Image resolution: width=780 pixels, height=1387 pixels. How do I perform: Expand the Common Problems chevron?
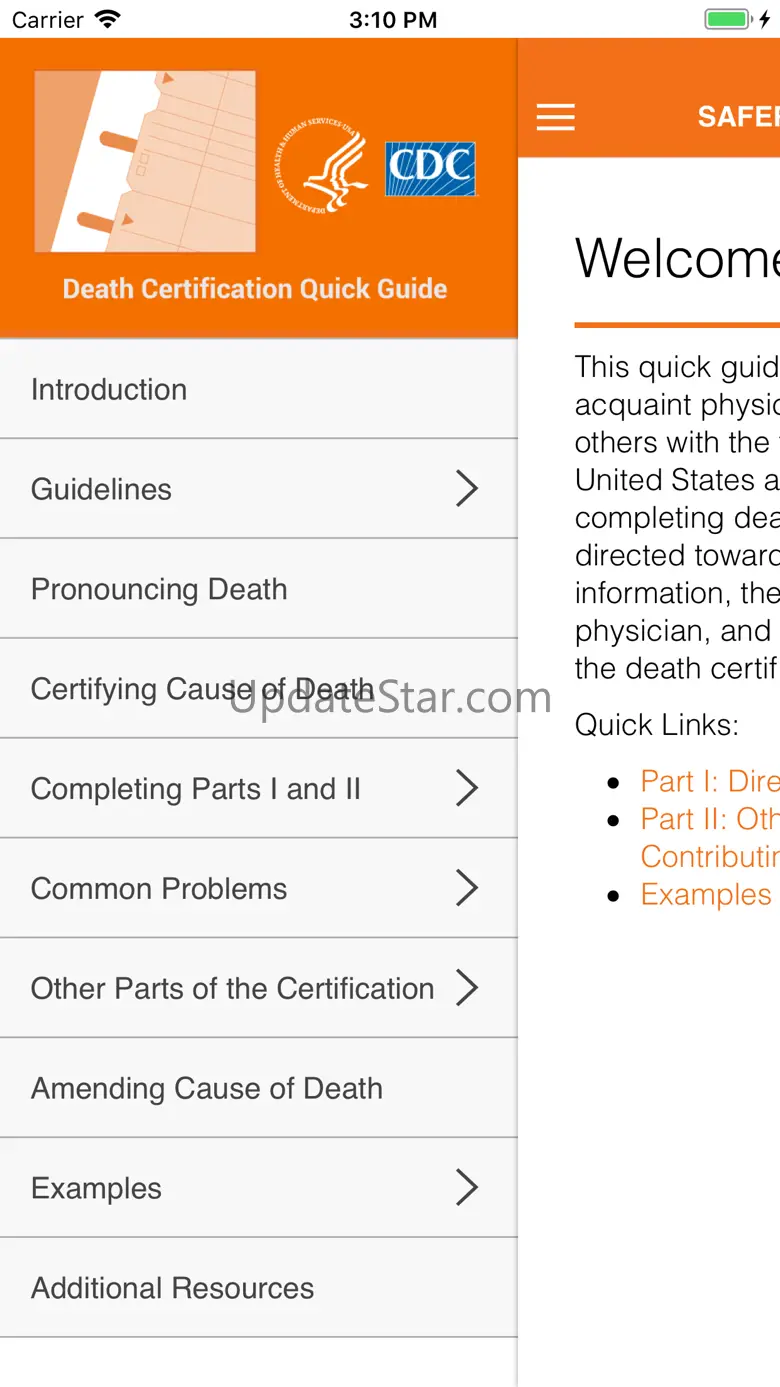(x=467, y=888)
